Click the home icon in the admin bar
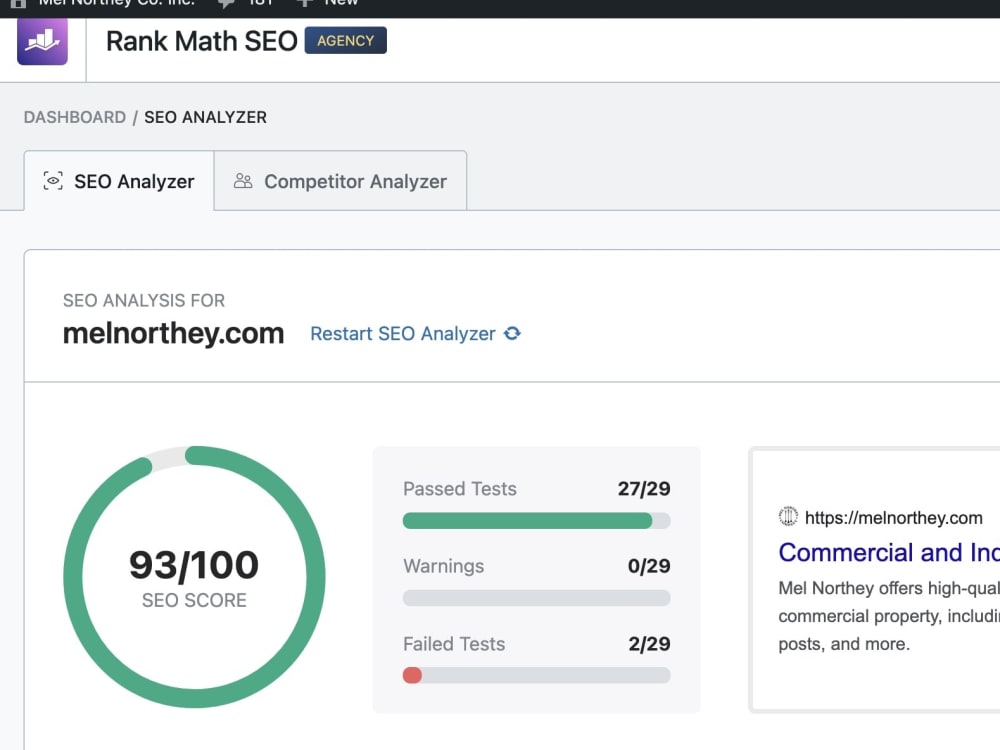This screenshot has height=750, width=1000. [x=18, y=3]
